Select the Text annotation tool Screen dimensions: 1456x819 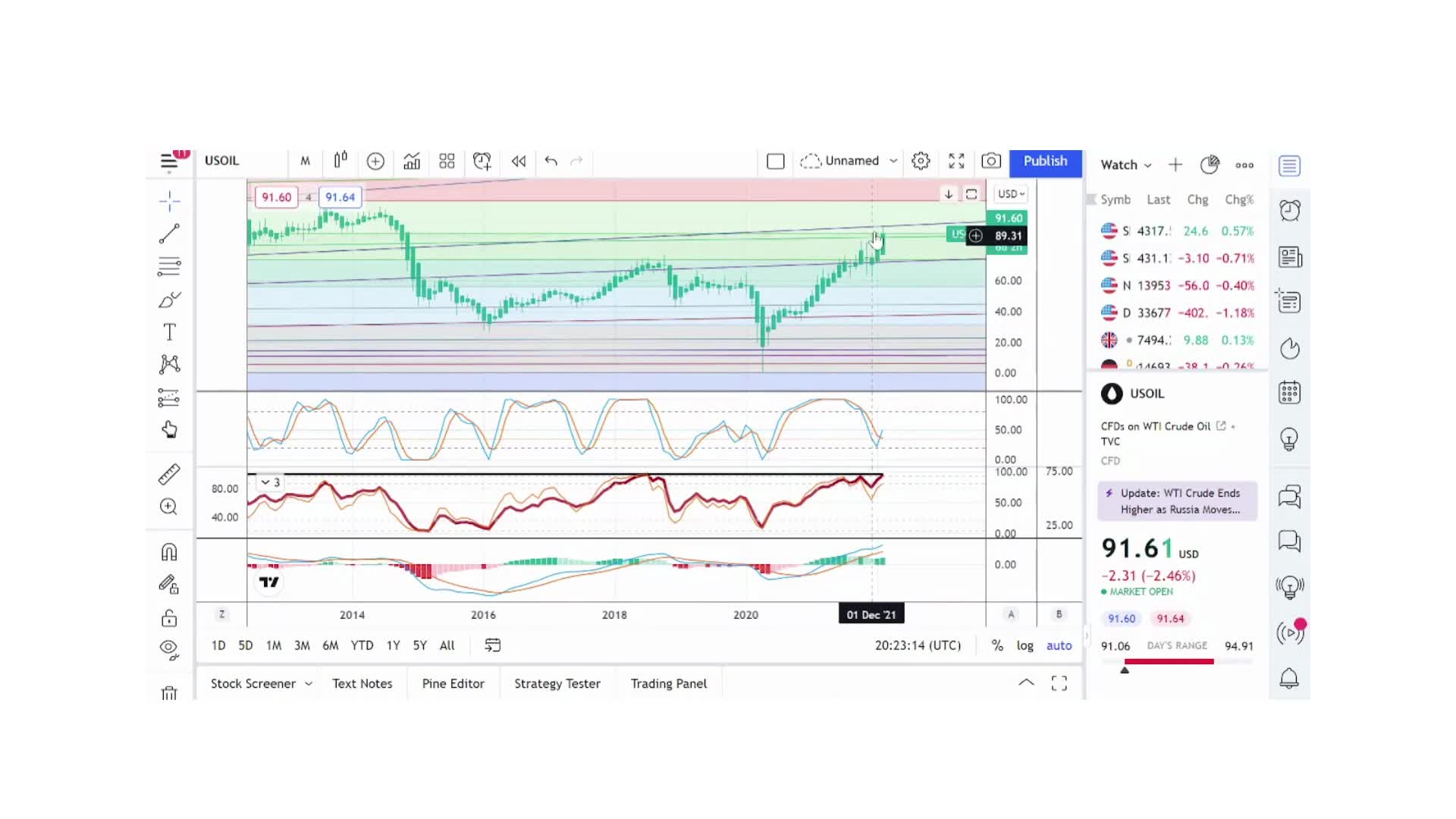pyautogui.click(x=169, y=332)
